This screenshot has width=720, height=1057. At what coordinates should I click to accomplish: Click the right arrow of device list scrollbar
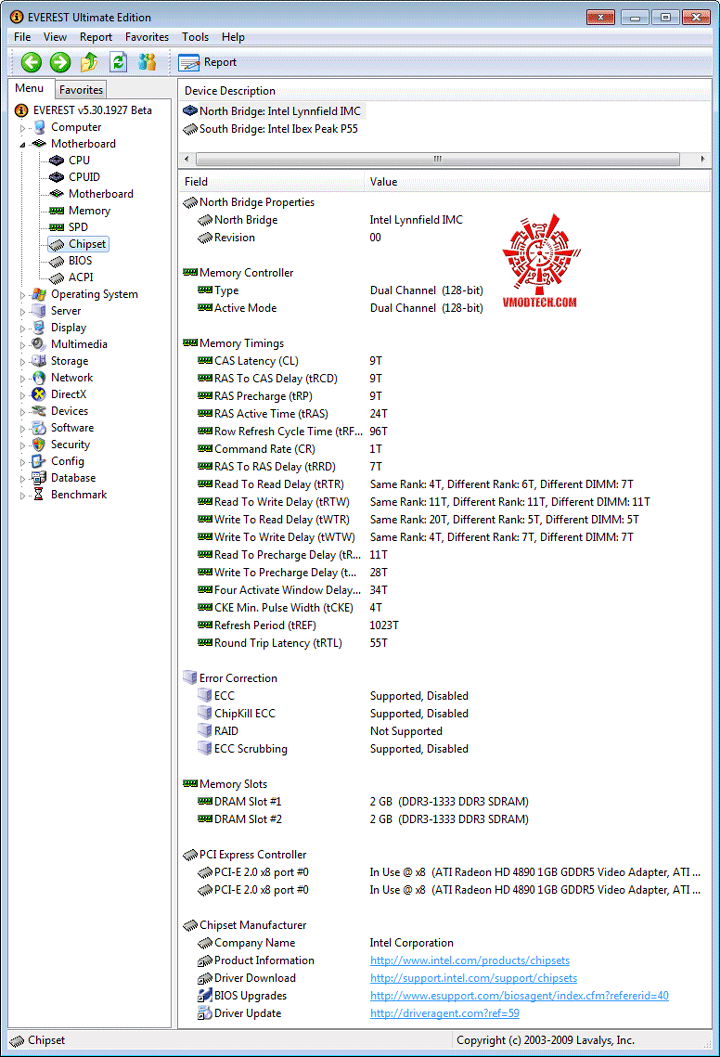[x=702, y=159]
